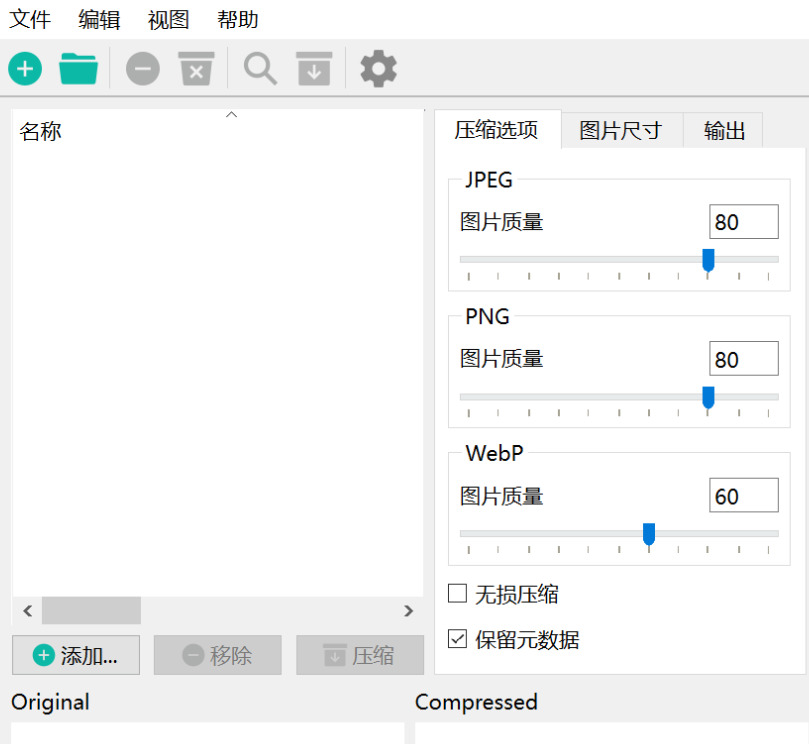
Task: Click the gray remove item toolbar icon
Action: click(x=143, y=69)
